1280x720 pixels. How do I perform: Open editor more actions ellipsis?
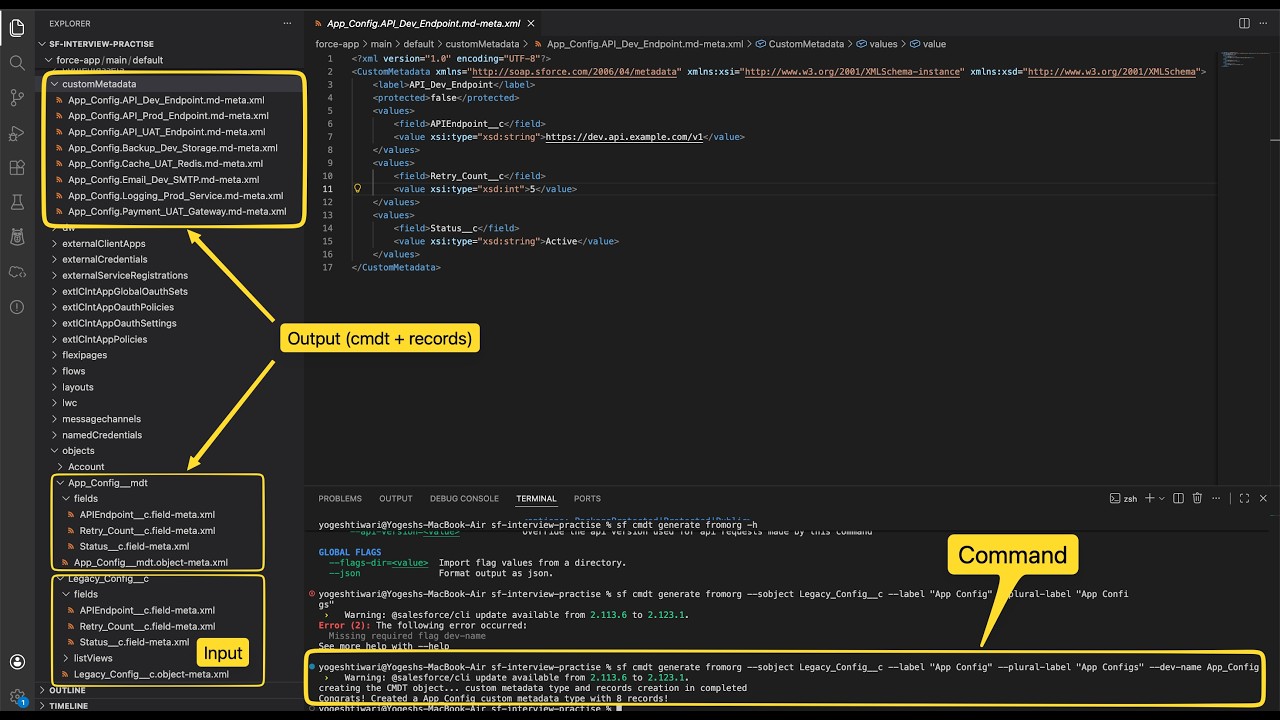click(x=1264, y=23)
